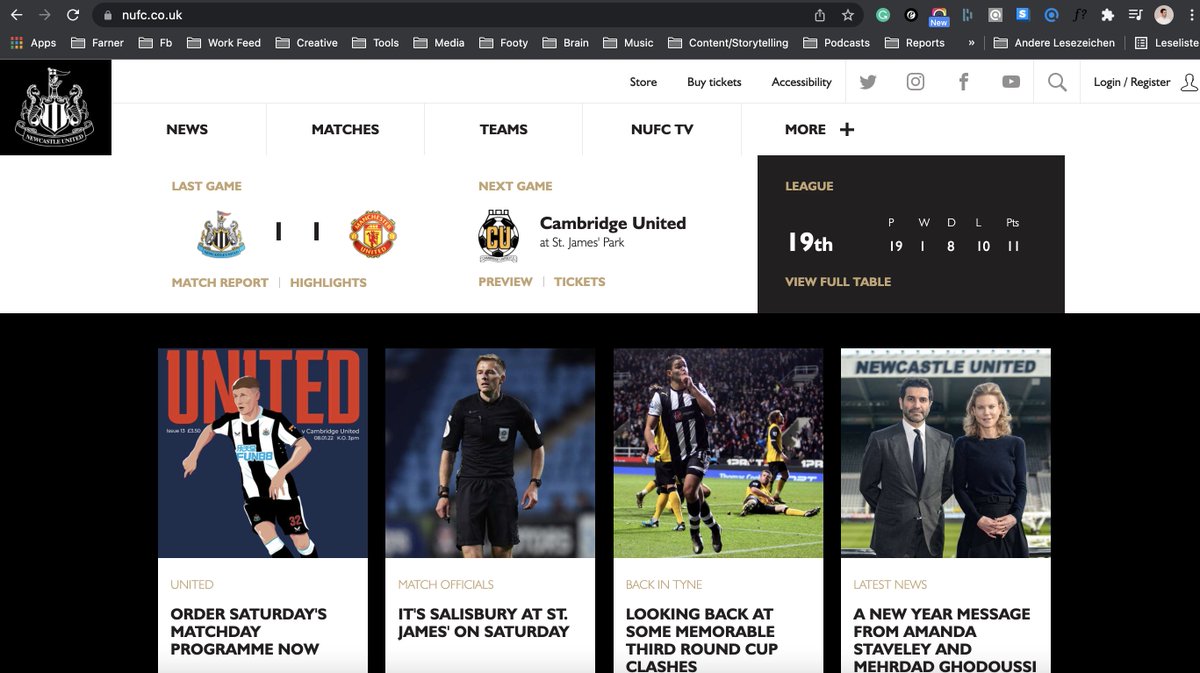Open the Accessibility link
1200x673 pixels.
(x=801, y=82)
